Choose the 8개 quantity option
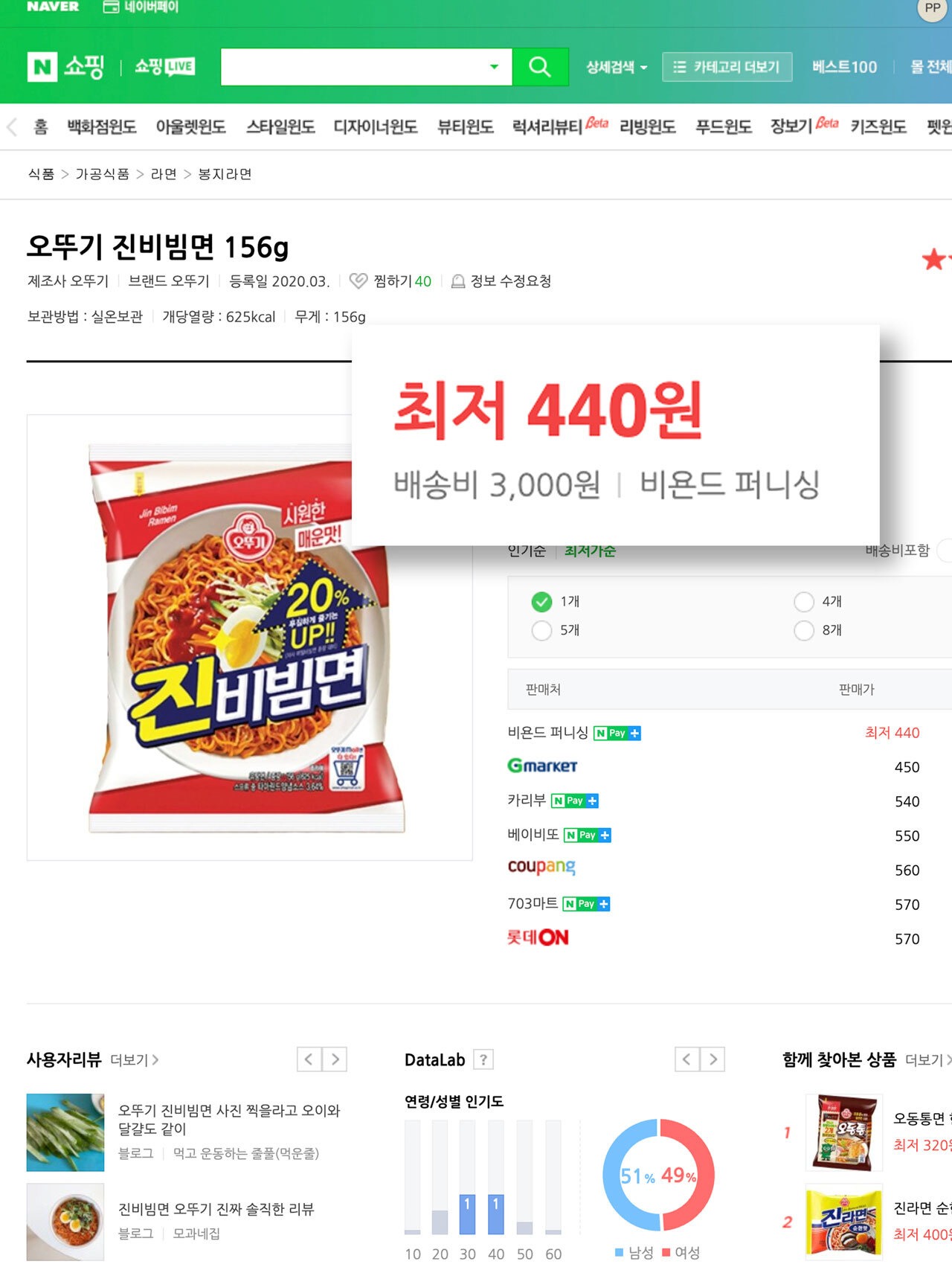This screenshot has width=952, height=1270. (804, 630)
